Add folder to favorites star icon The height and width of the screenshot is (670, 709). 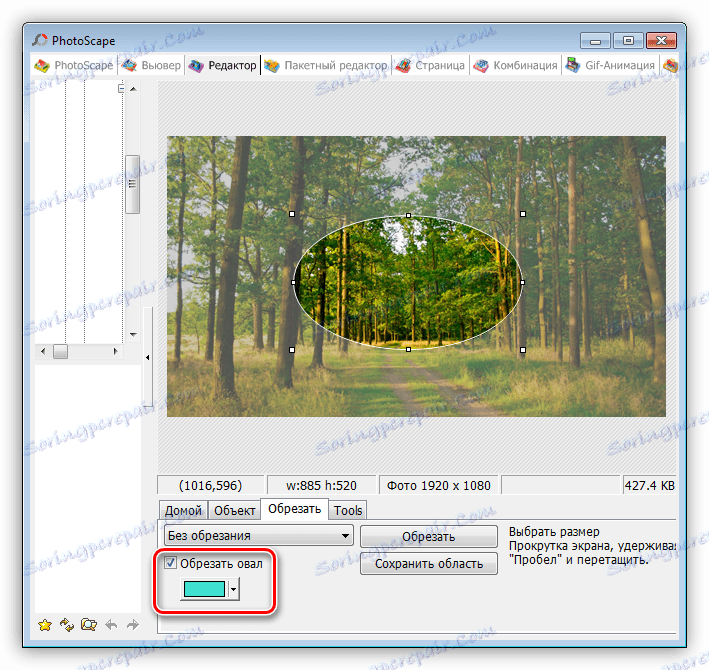(45, 625)
